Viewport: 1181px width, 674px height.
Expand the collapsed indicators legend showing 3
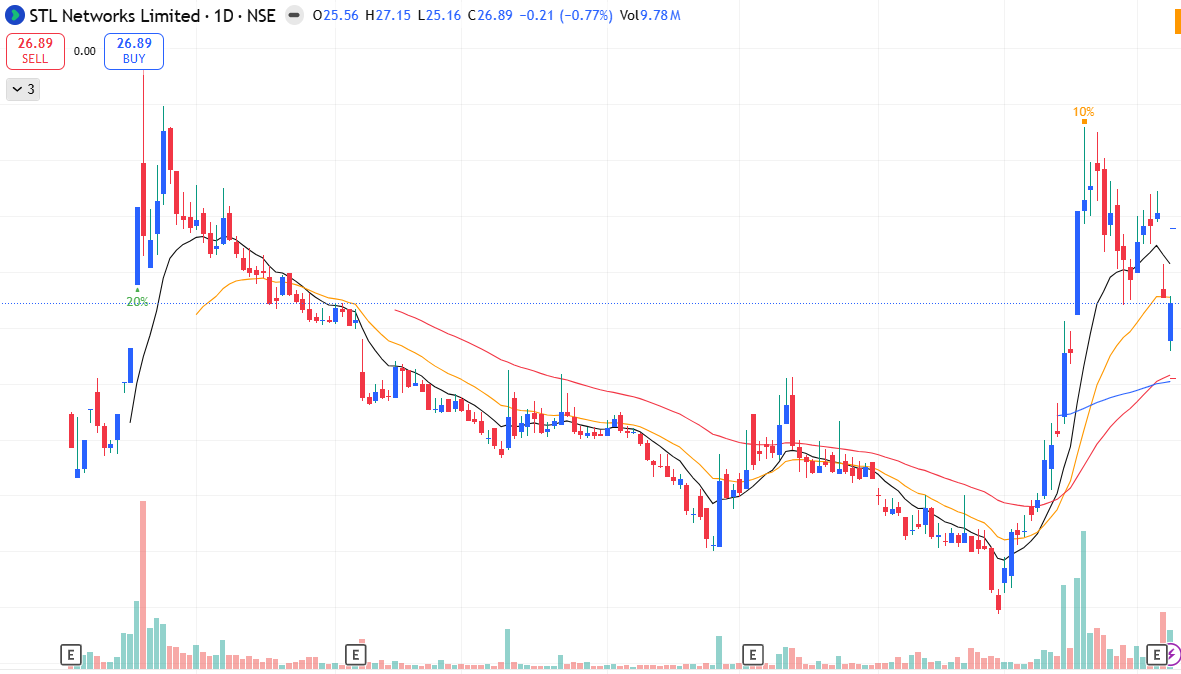point(23,89)
